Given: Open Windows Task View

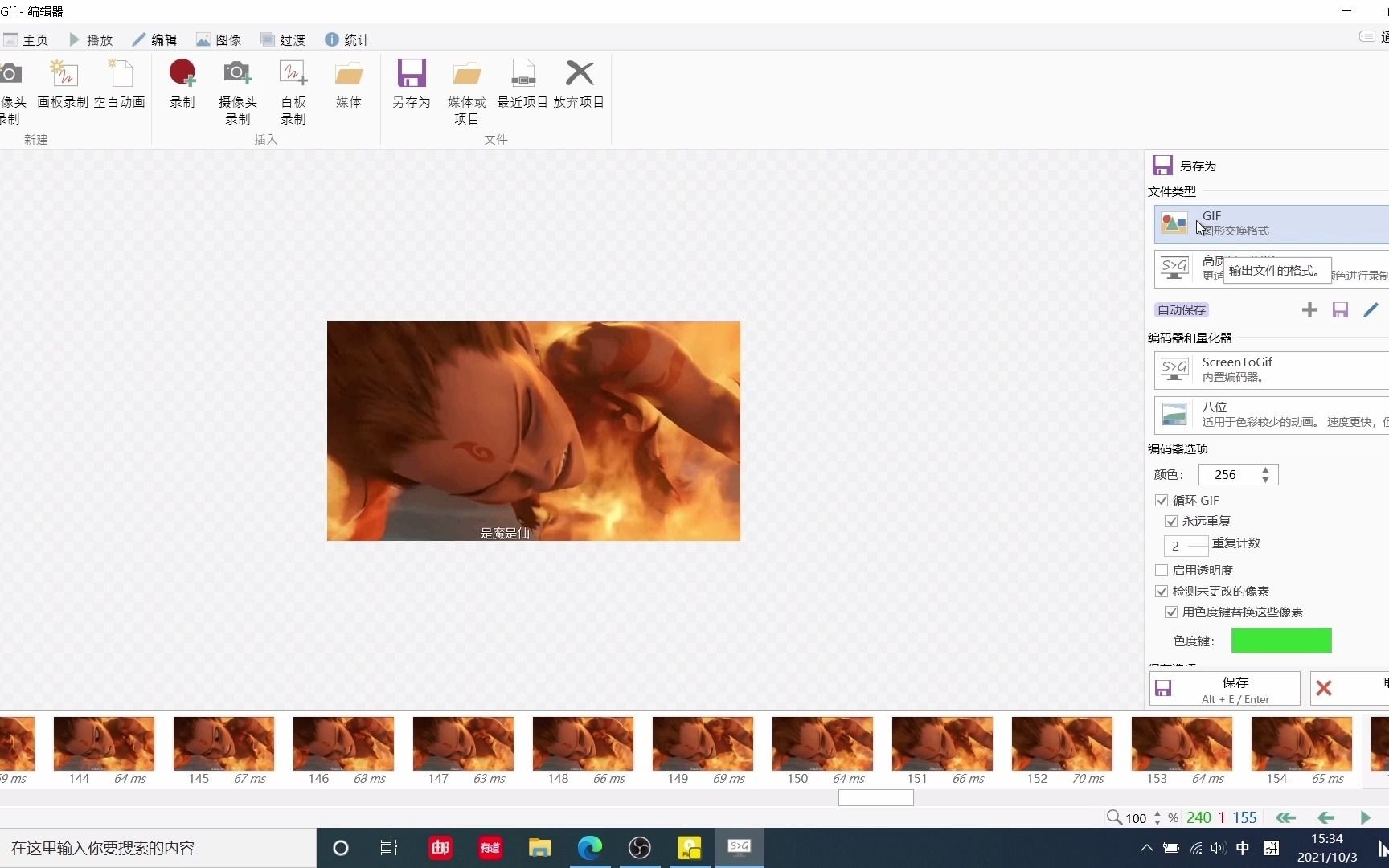Looking at the screenshot, I should point(389,848).
